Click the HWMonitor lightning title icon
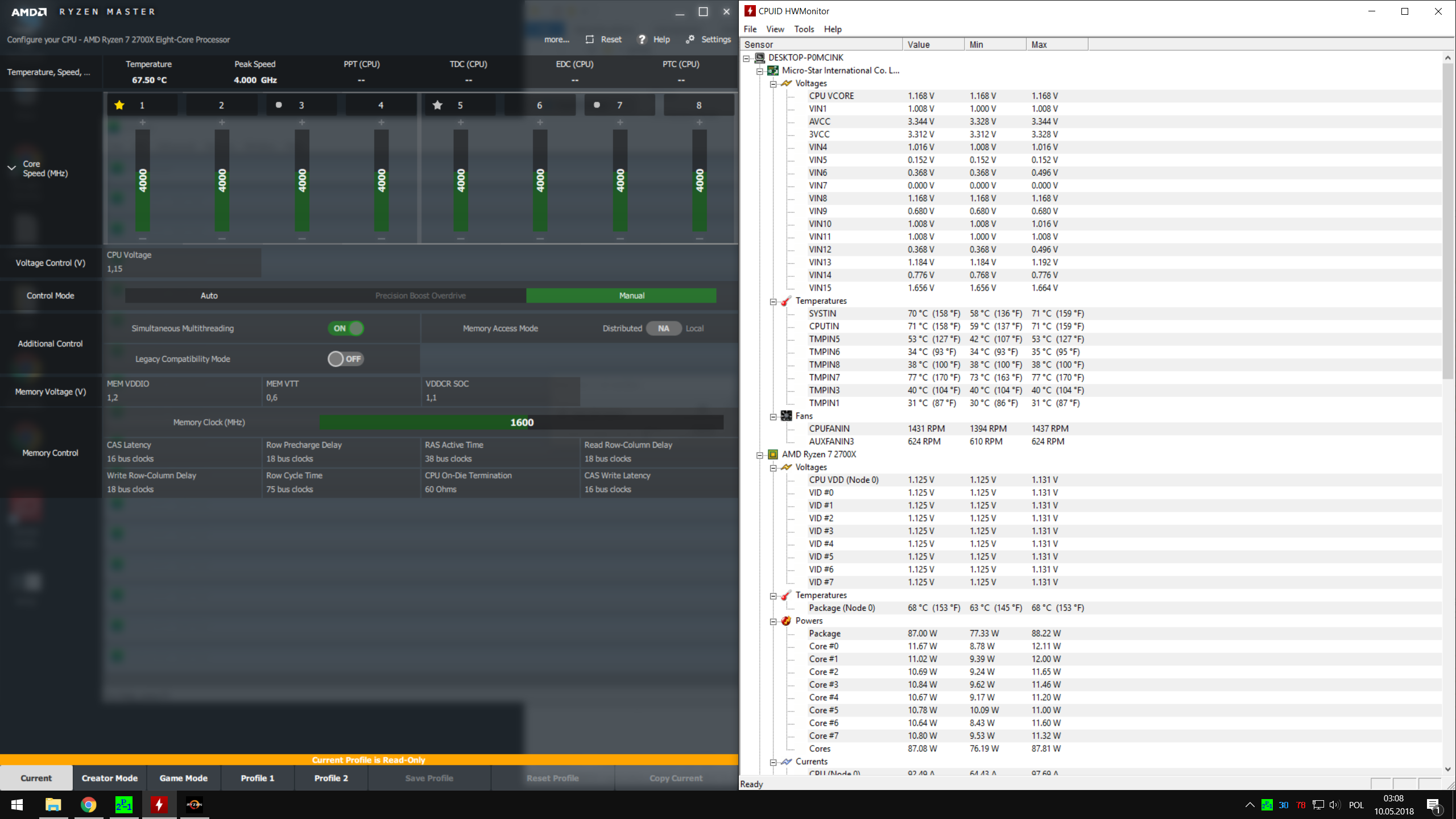Screen dimensions: 1456x819 click(x=750, y=11)
